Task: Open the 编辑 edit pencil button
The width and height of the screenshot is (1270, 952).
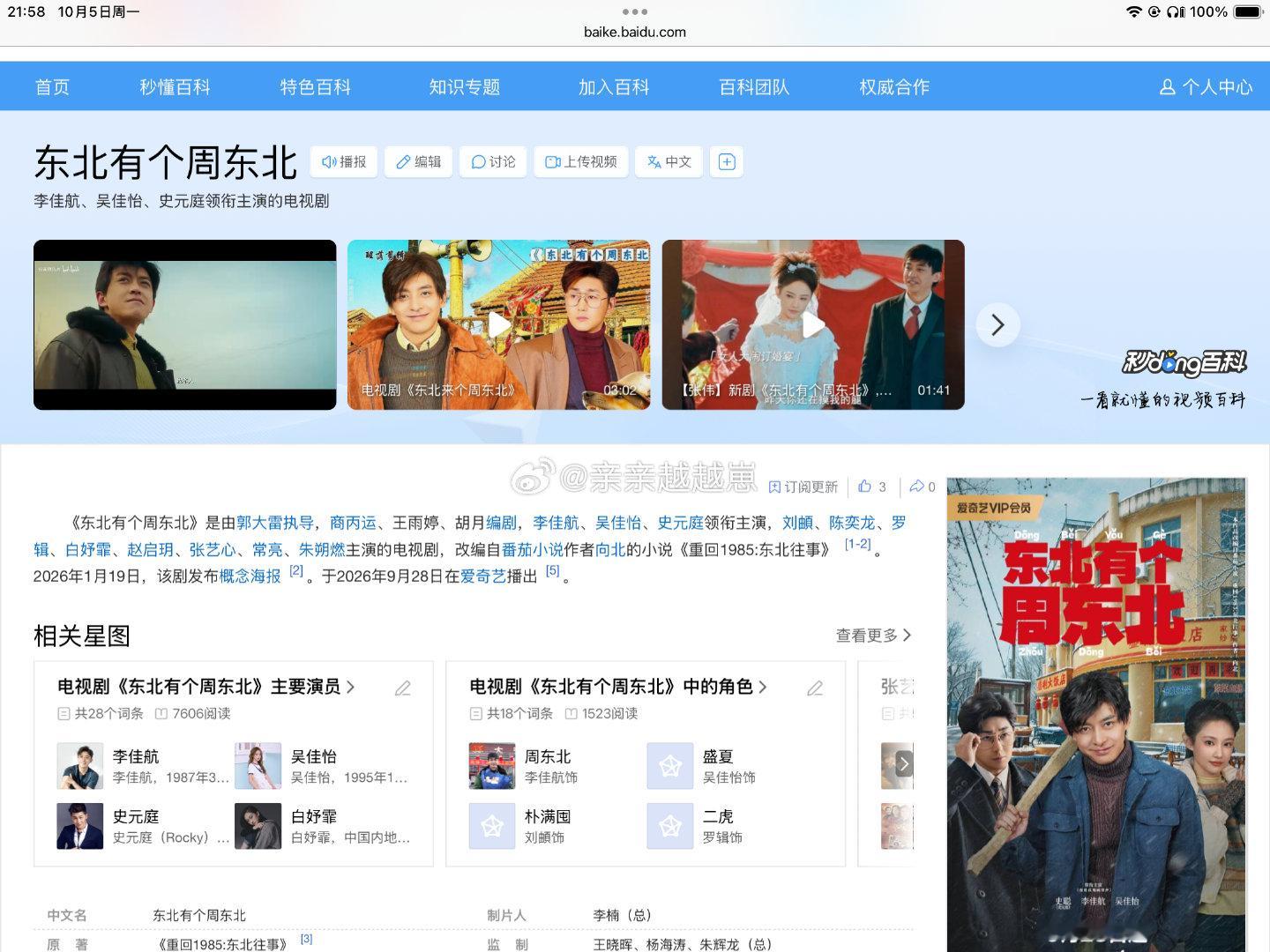Action: point(418,162)
